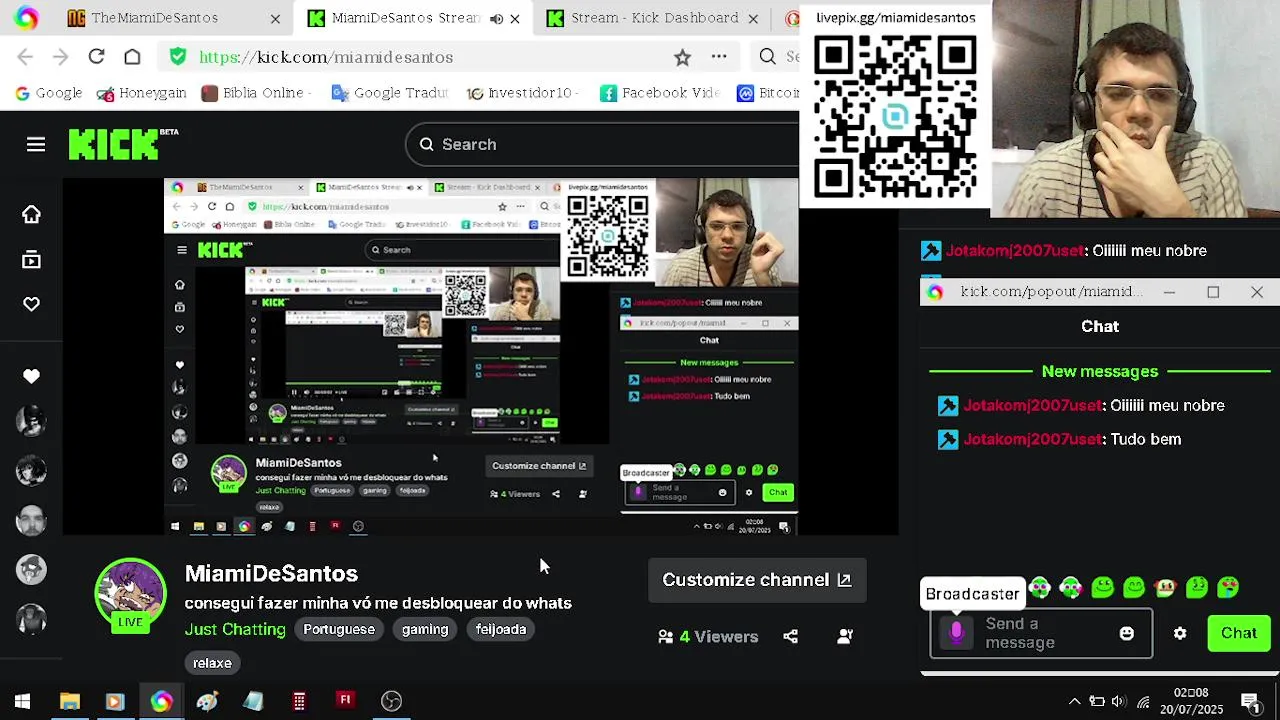This screenshot has height=720, width=1280.
Task: Open the Wi-Fi network tray icon
Action: coord(1143,701)
